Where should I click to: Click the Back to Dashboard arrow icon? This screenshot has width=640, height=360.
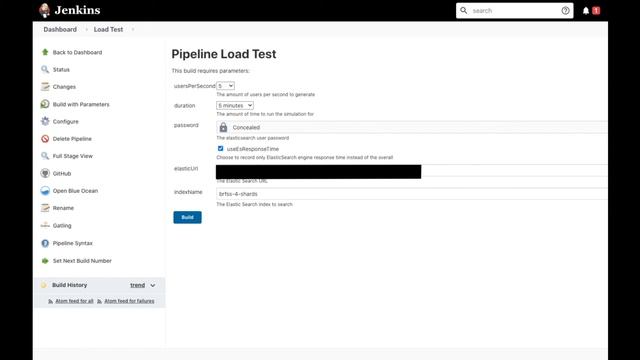pos(45,52)
